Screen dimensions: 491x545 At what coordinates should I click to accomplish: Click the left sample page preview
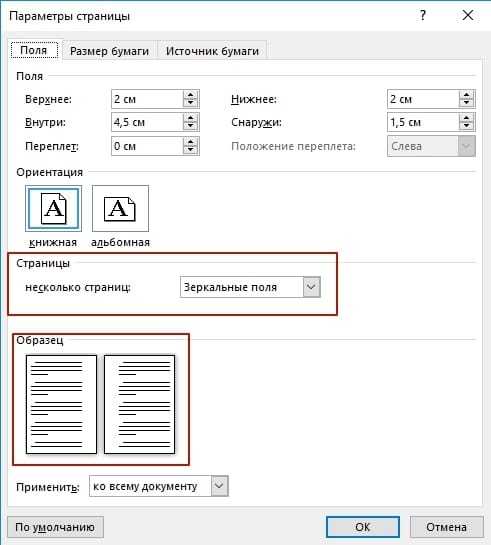point(61,404)
